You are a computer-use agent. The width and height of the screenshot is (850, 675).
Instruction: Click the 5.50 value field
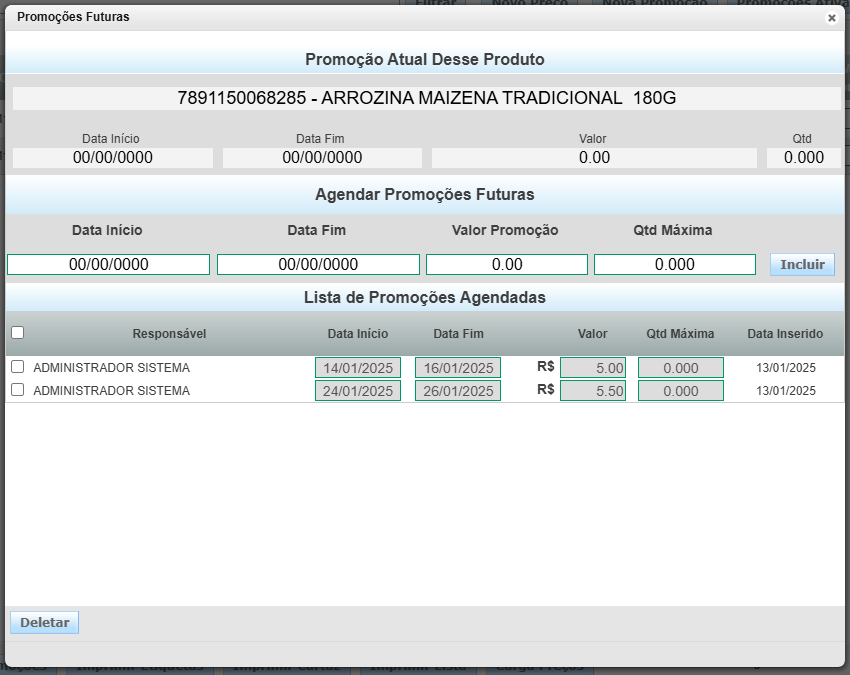tap(593, 391)
